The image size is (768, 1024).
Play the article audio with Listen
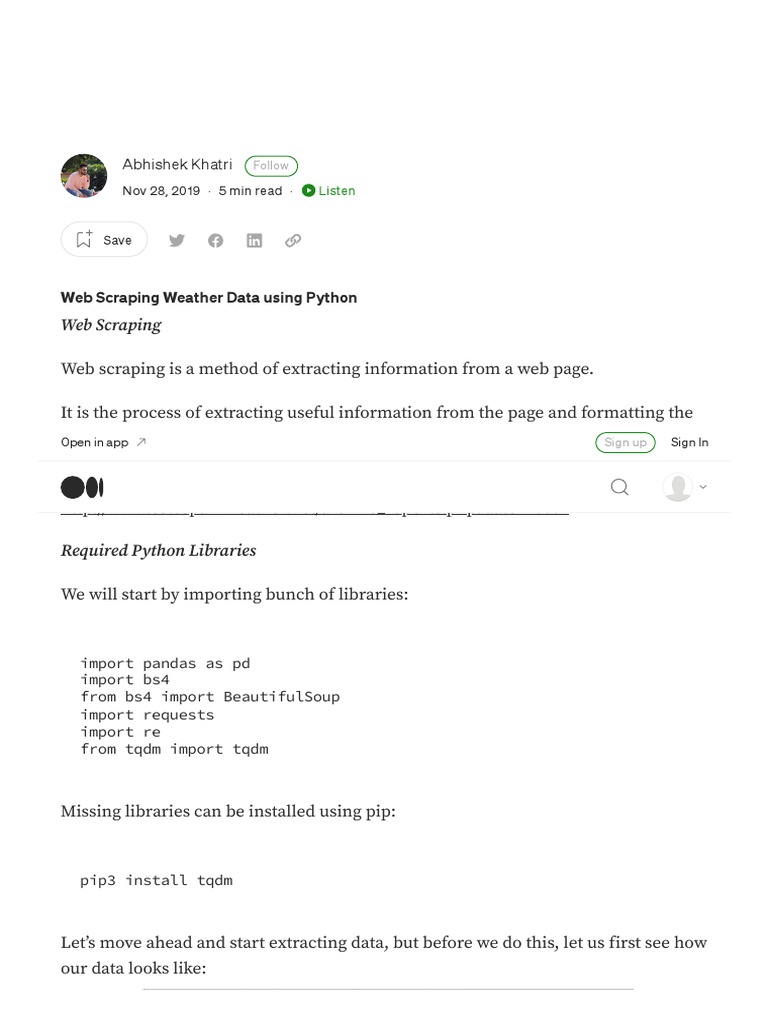point(329,191)
